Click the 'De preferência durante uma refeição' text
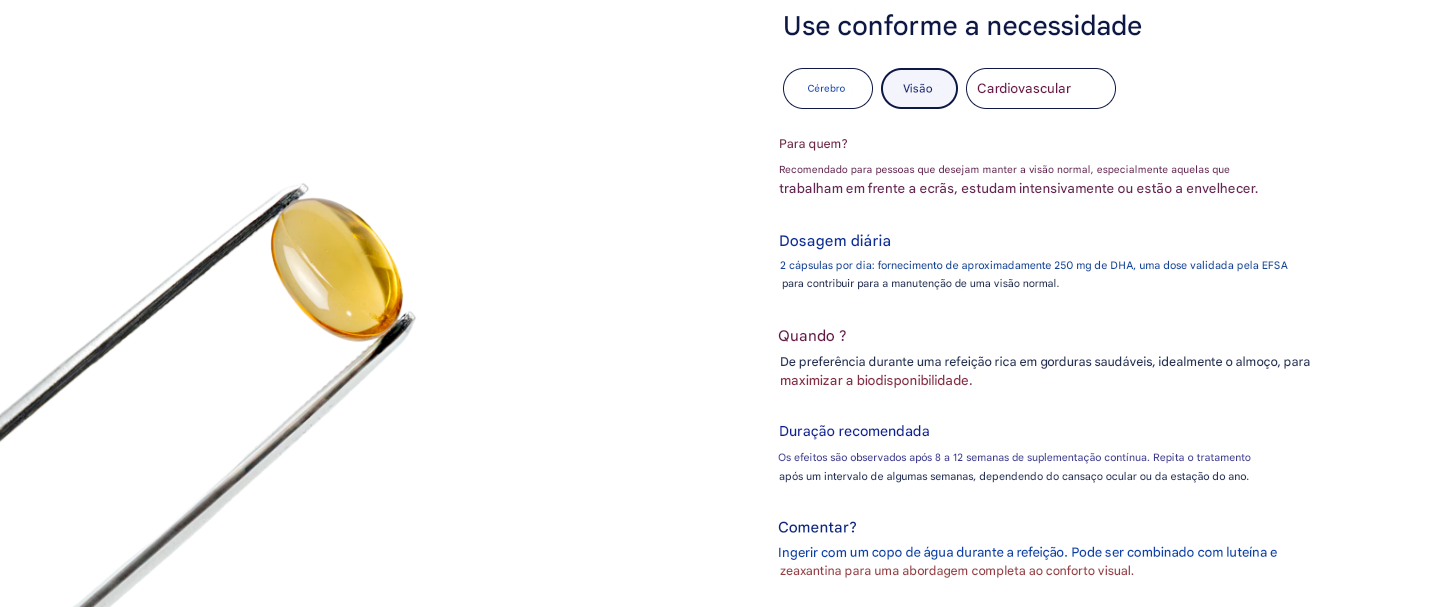The image size is (1440, 607). pyautogui.click(x=1044, y=362)
